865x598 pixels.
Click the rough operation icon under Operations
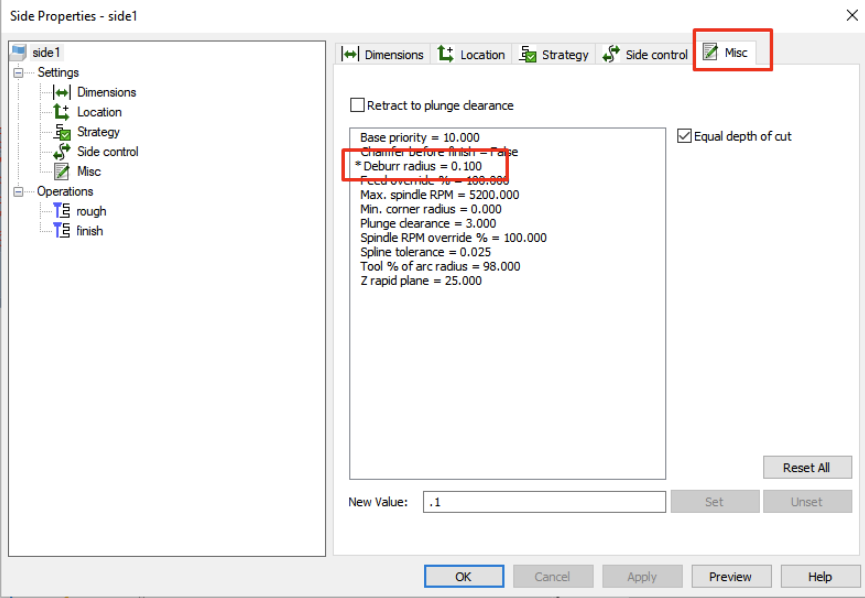tap(60, 211)
